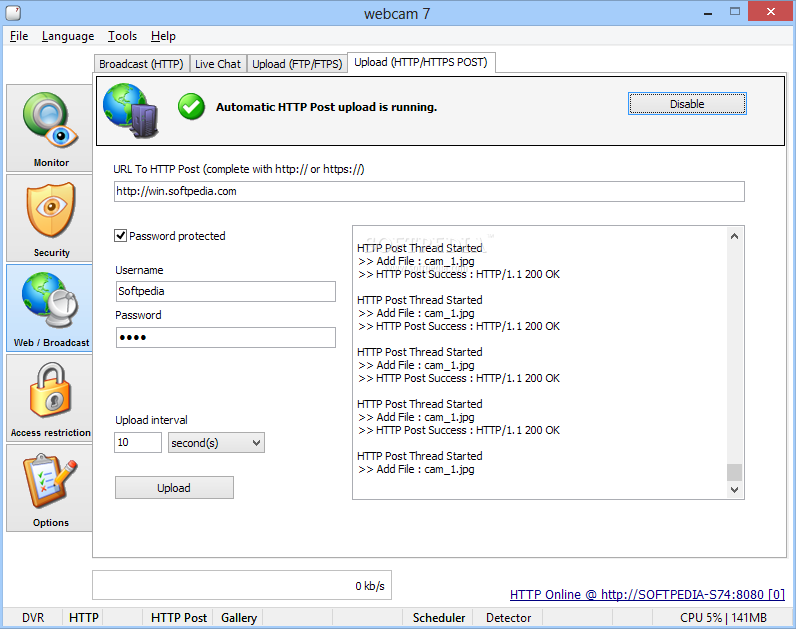The width and height of the screenshot is (796, 629).
Task: Select the Upload (HTTP/HTTPS POST) tab
Action: (x=421, y=62)
